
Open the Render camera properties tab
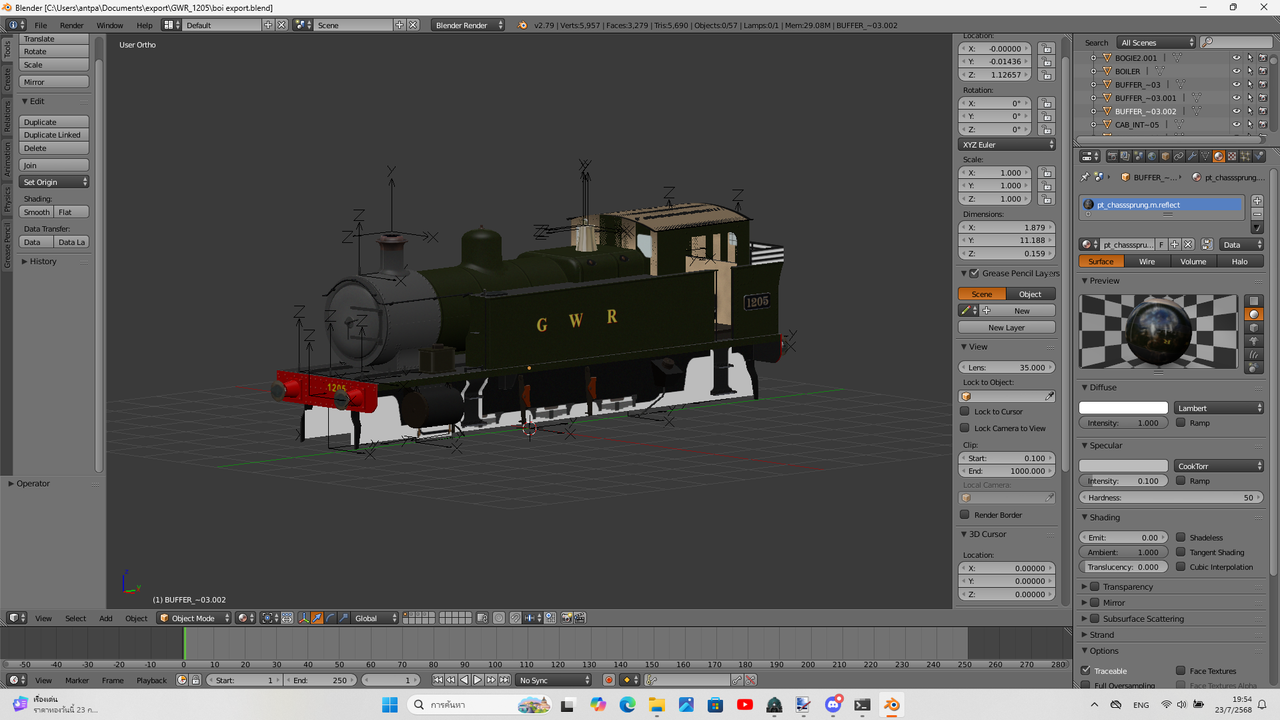pyautogui.click(x=1112, y=156)
